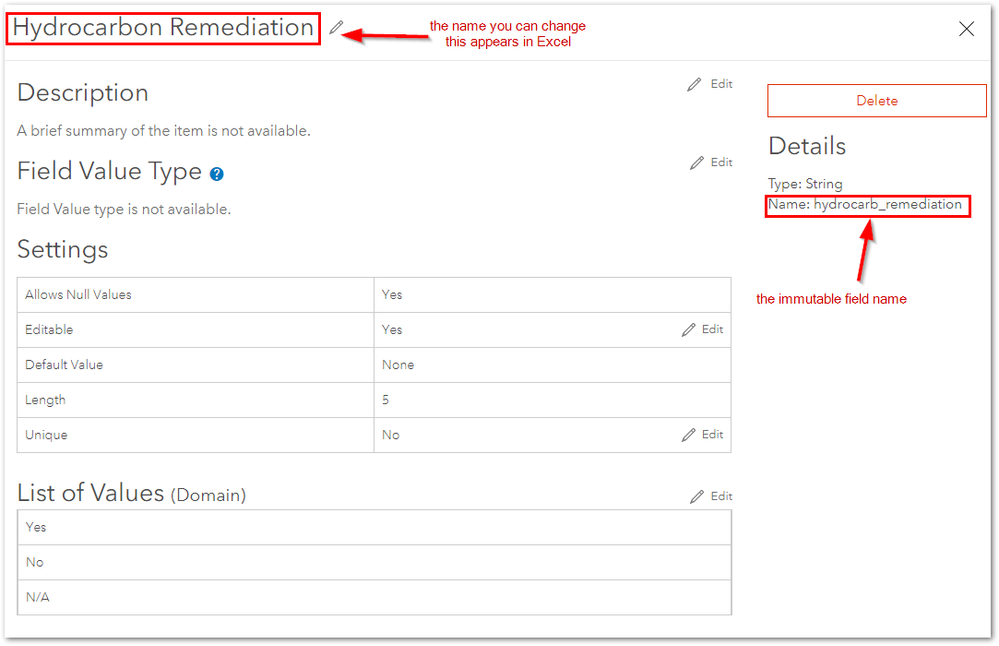
Task: Click the Default Value row
Action: [195, 365]
